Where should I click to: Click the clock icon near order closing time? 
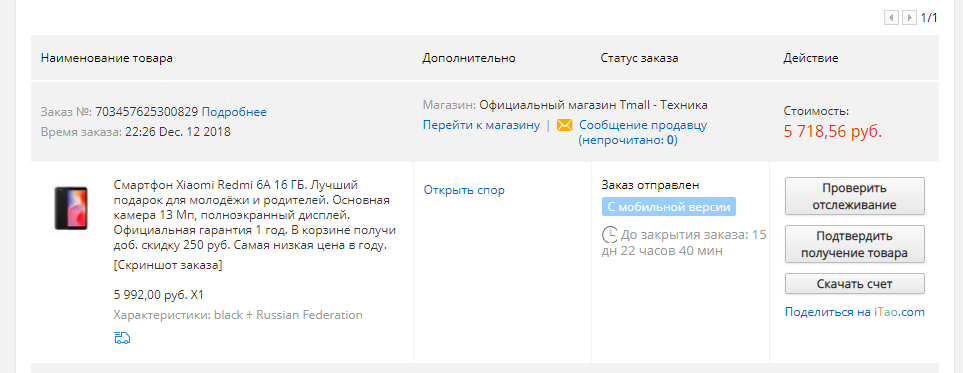click(610, 235)
